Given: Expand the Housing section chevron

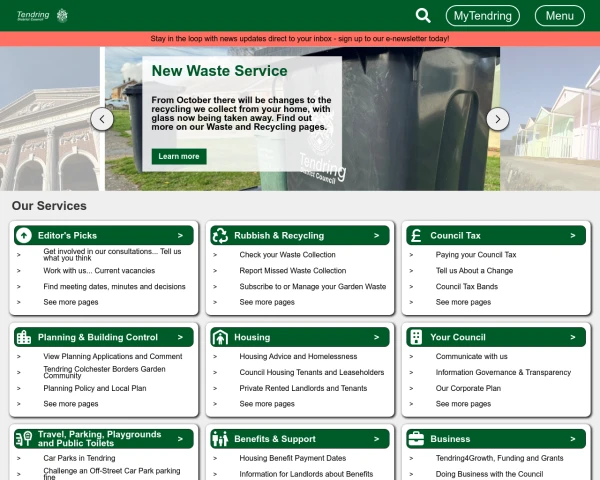Looking at the screenshot, I should (x=377, y=337).
